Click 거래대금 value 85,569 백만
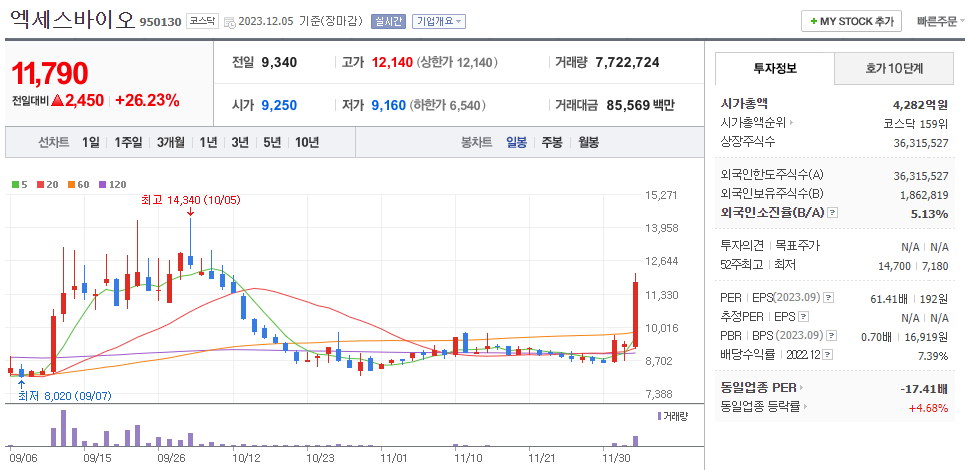The height and width of the screenshot is (470, 968). click(641, 105)
